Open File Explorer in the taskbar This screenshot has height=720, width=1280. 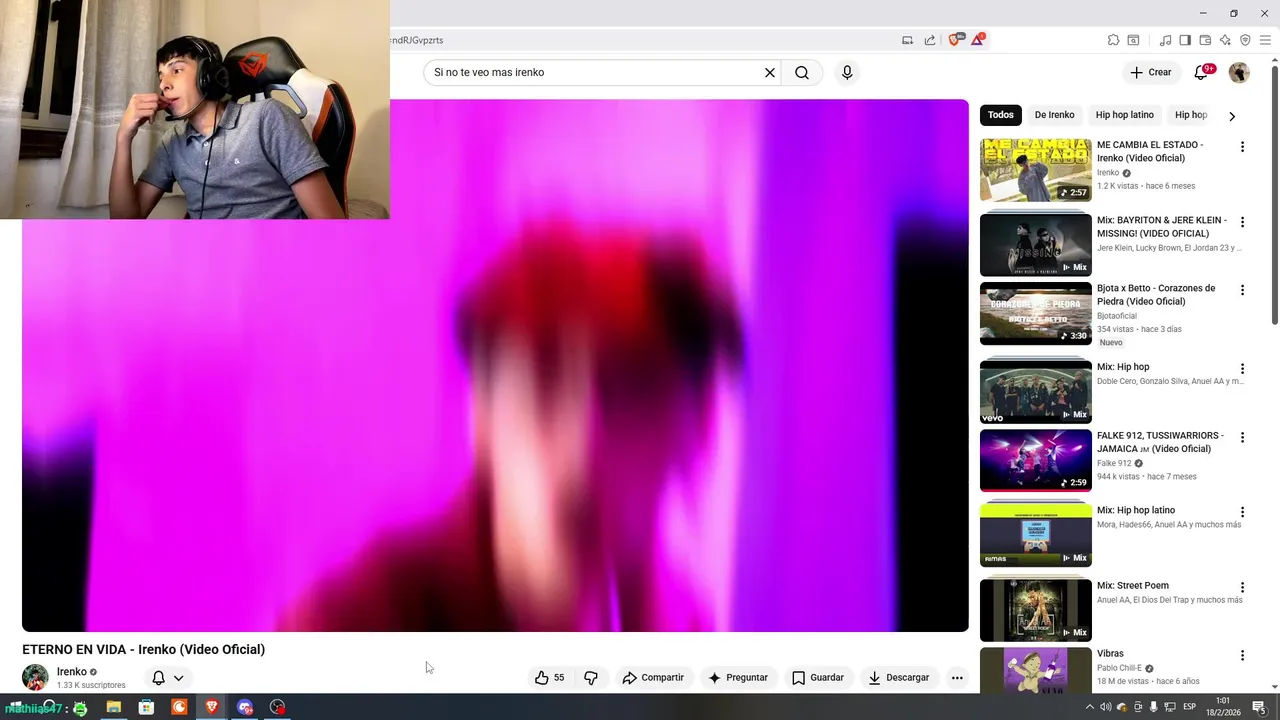coord(113,707)
